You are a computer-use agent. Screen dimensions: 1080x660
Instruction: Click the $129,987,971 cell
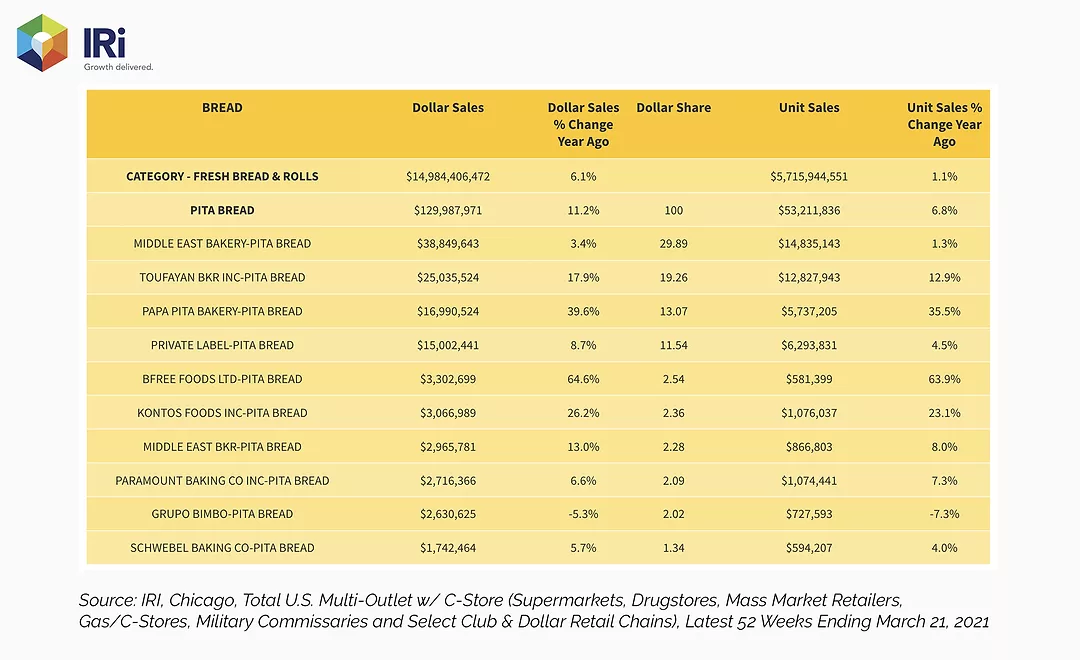(x=448, y=210)
